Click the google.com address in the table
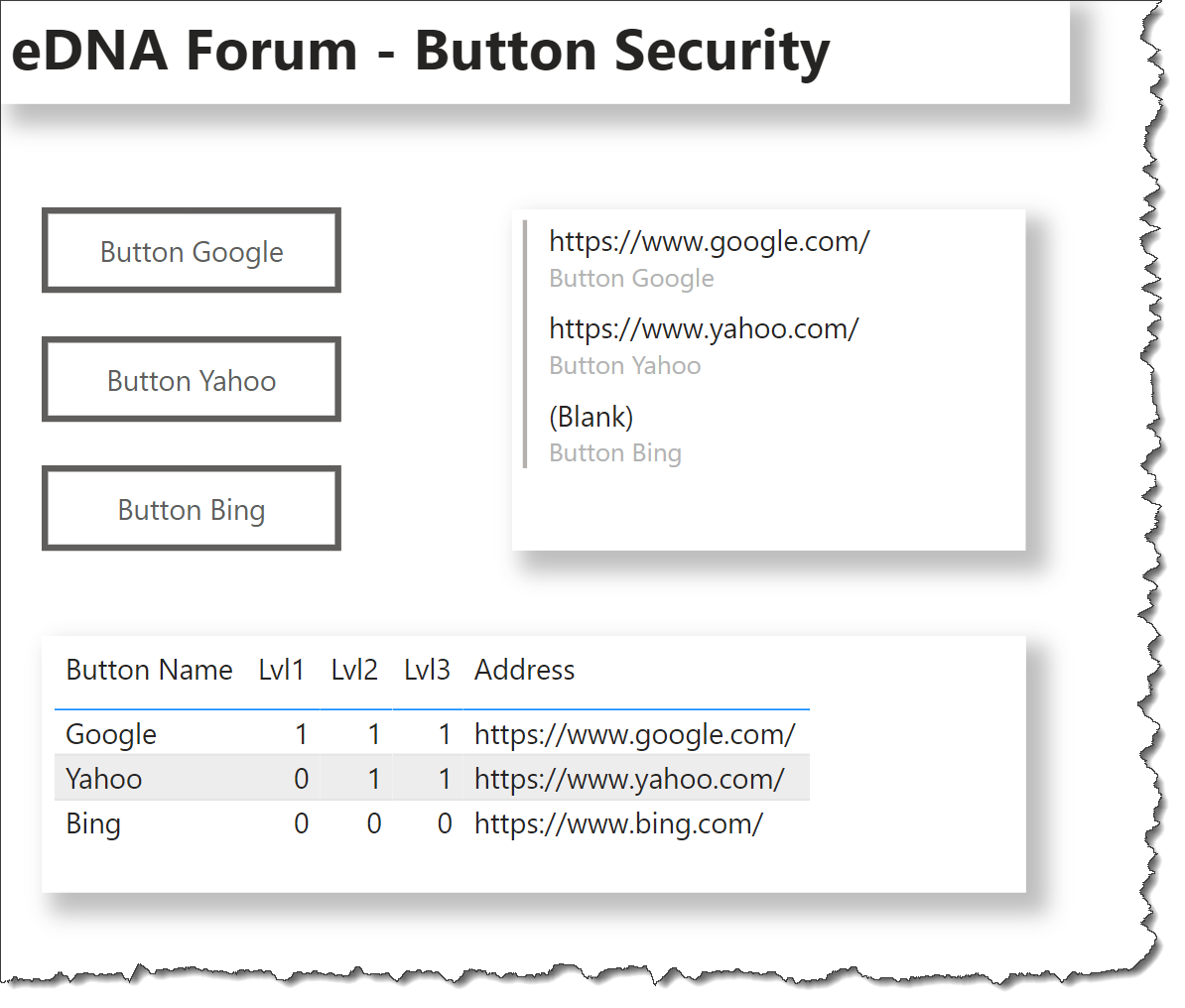This screenshot has height=1008, width=1185. tap(634, 734)
